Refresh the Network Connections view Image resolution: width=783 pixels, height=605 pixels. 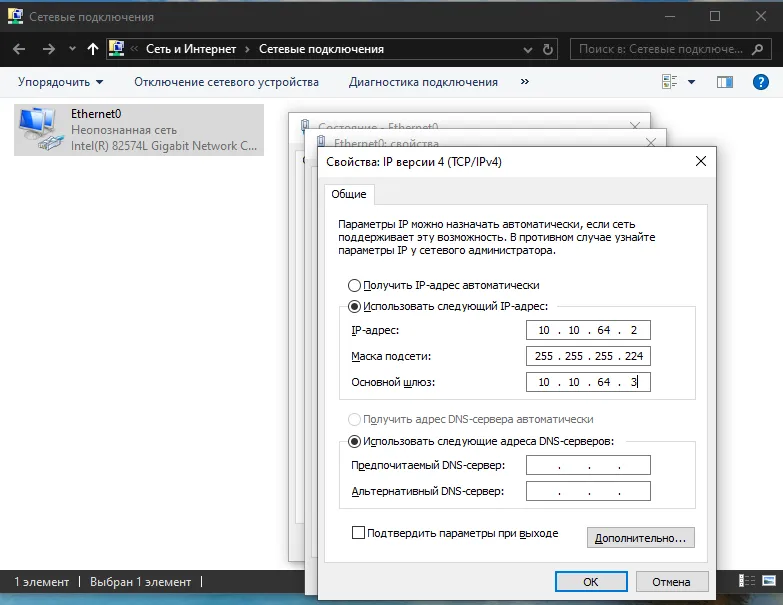(x=548, y=49)
